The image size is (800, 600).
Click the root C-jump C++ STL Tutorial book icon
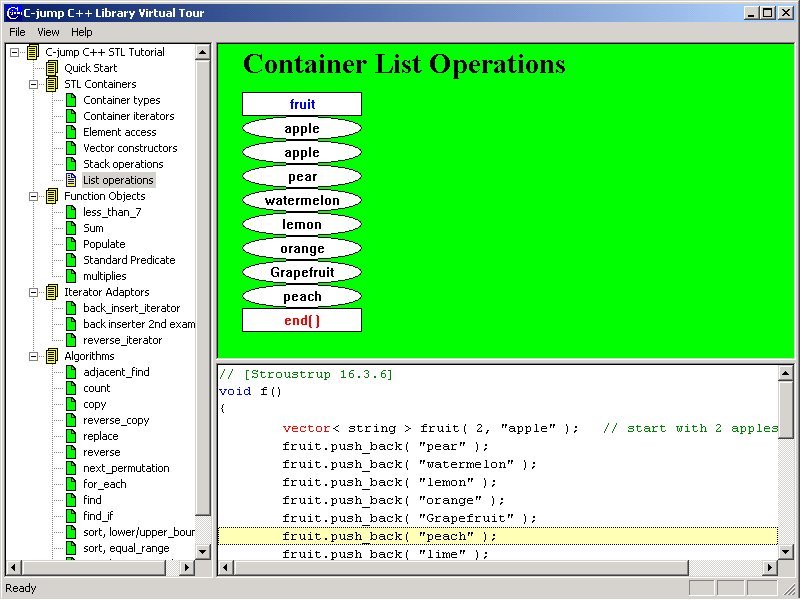point(33,52)
